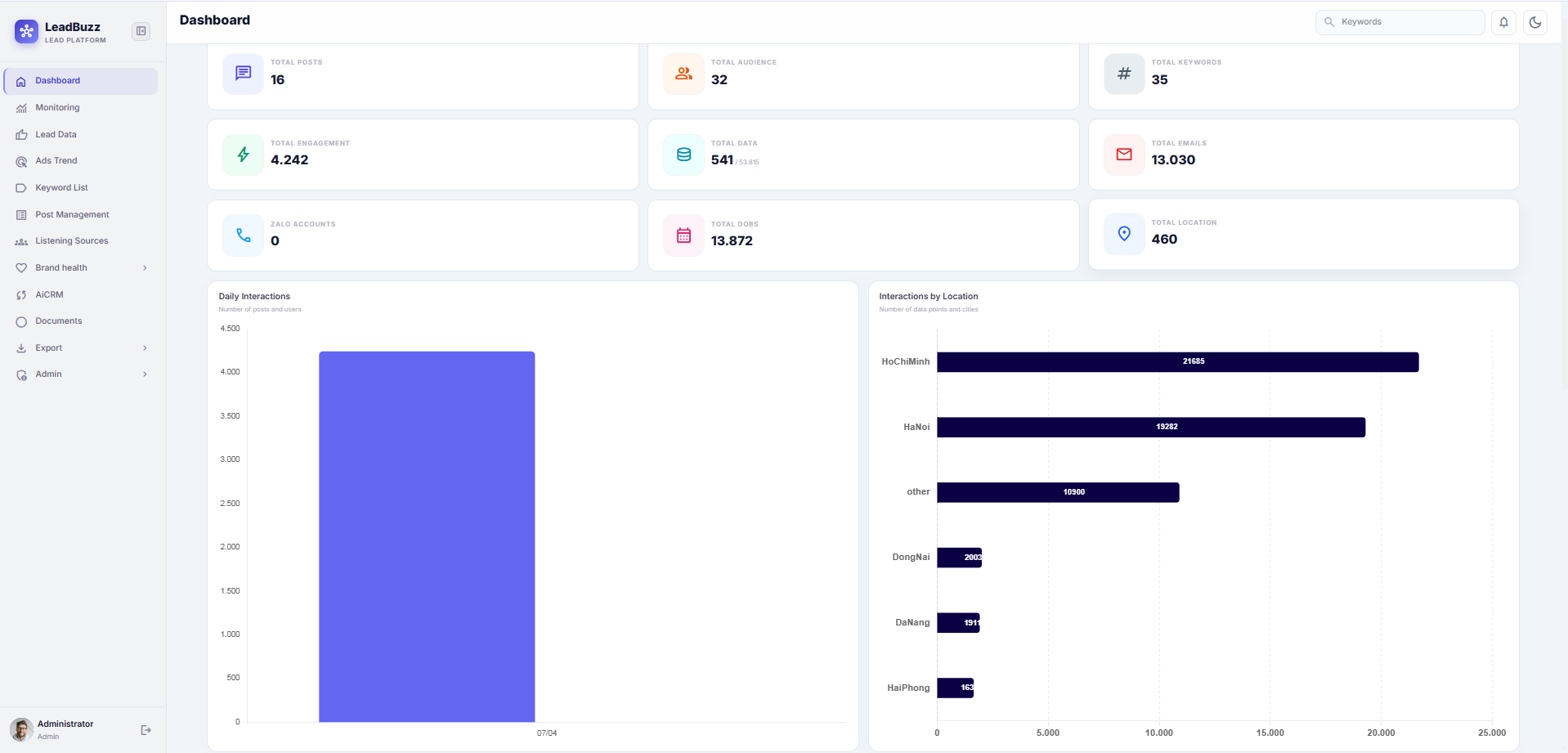This screenshot has width=1568, height=753.
Task: Expand Export submenu chevron
Action: 145,348
